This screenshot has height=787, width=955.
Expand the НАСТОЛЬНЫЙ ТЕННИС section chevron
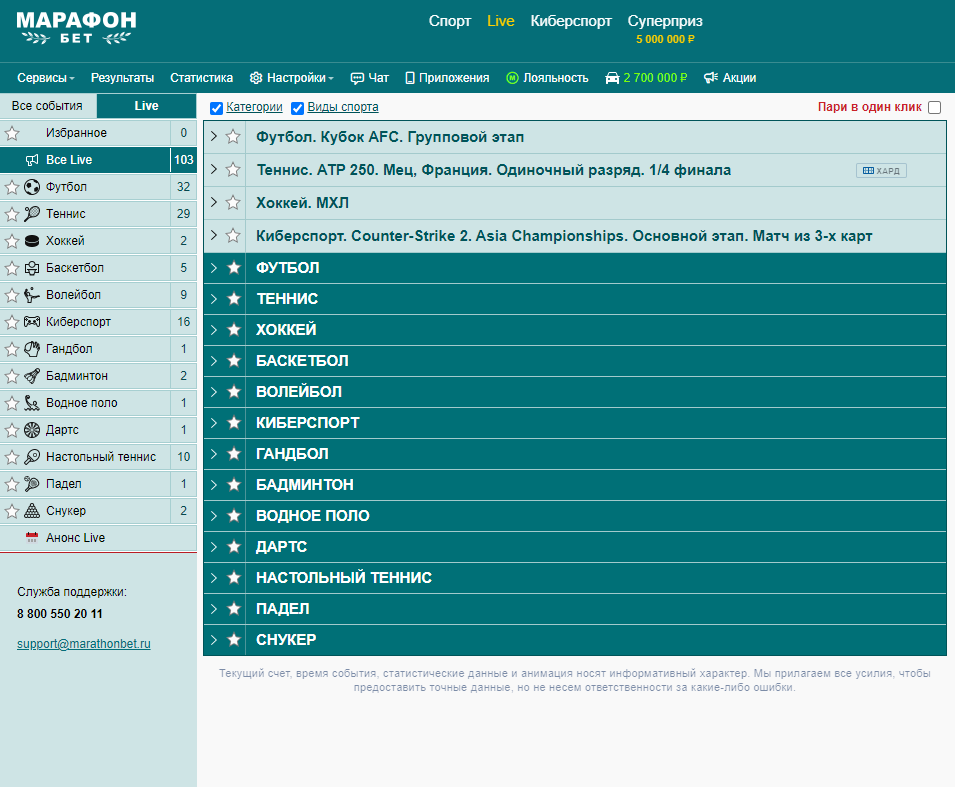pyautogui.click(x=214, y=577)
